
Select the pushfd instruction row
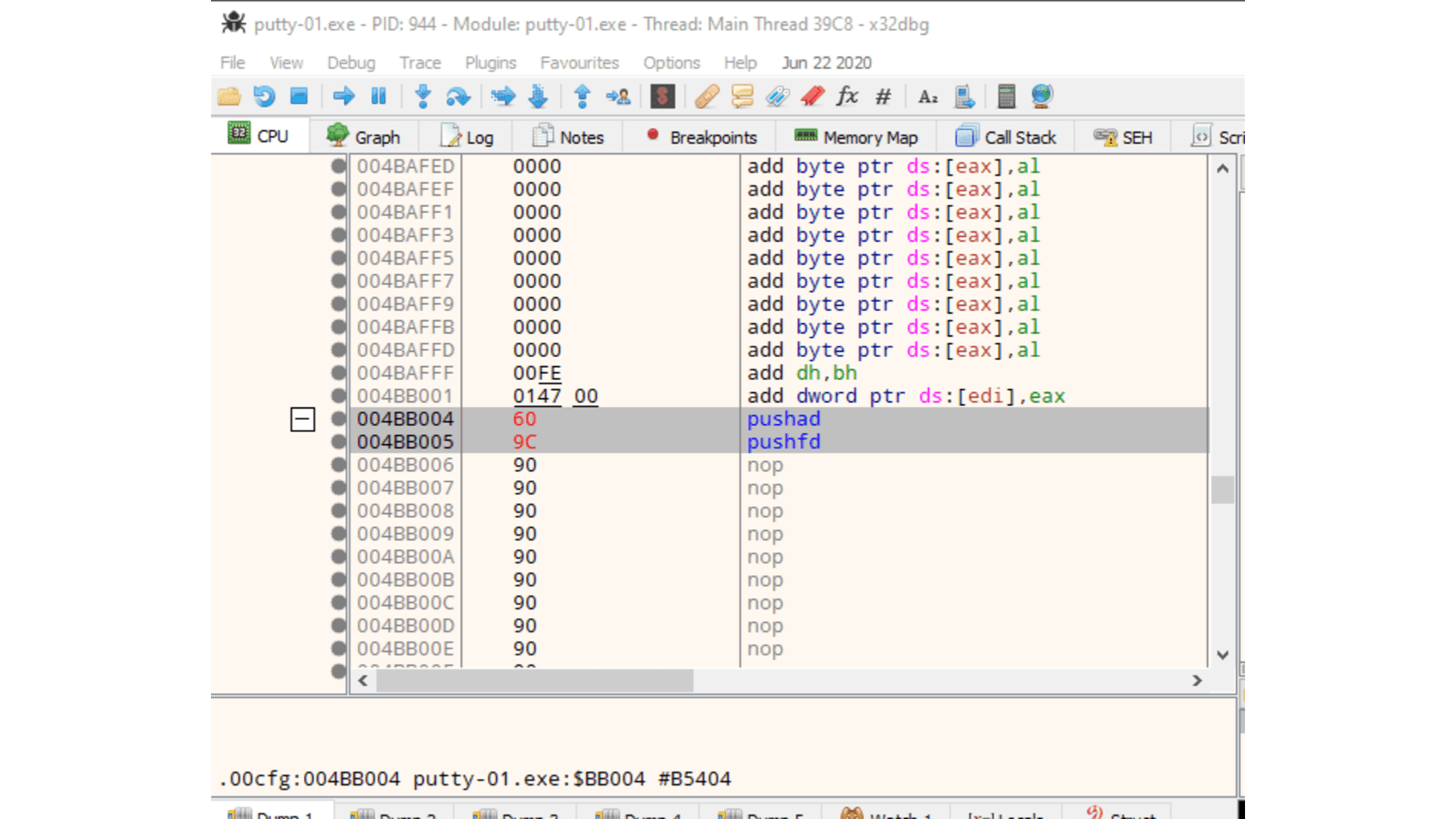coord(779,441)
